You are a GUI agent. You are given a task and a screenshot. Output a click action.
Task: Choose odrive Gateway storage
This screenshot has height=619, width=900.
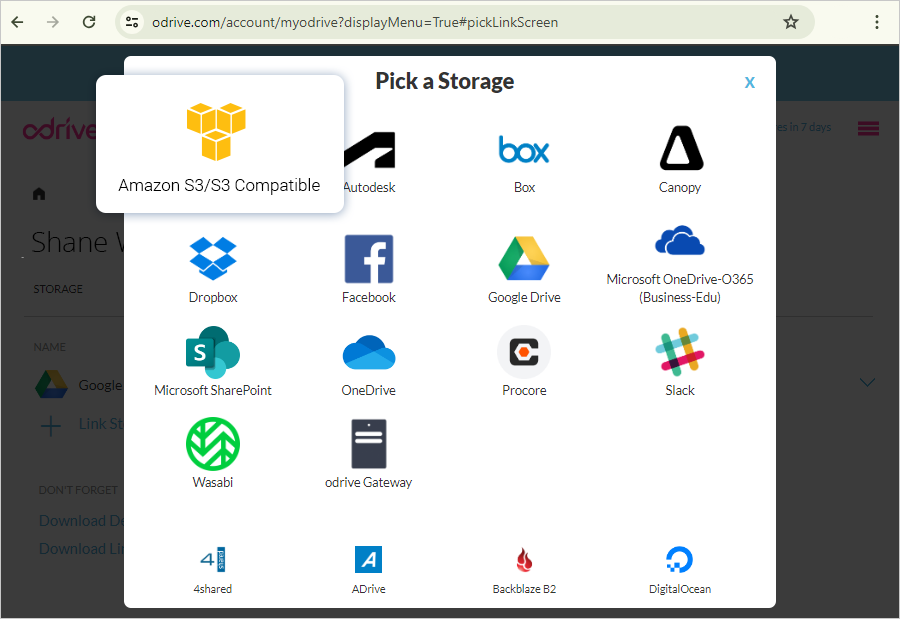pyautogui.click(x=368, y=454)
